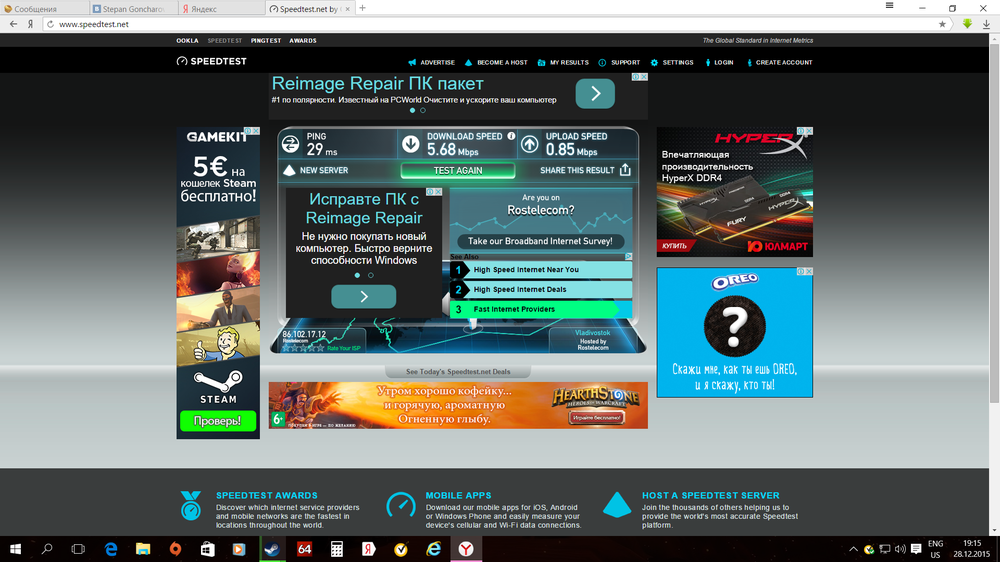The image size is (1000, 562).
Task: Open the AWARDS menu link
Action: (303, 40)
